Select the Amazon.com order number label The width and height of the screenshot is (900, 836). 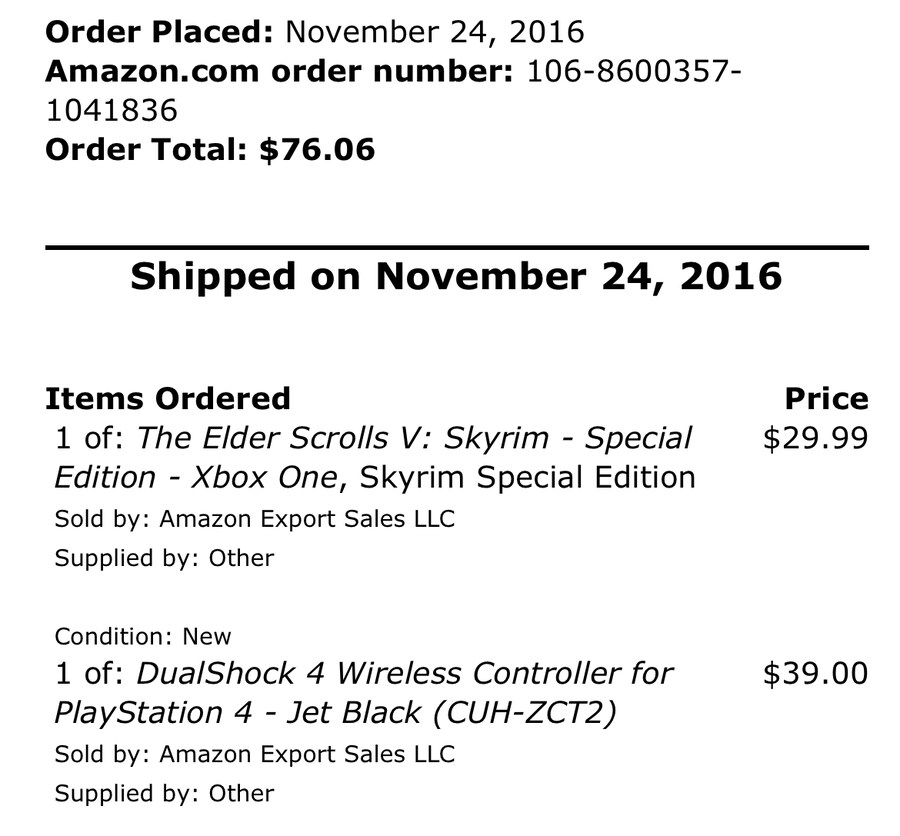pyautogui.click(x=280, y=71)
